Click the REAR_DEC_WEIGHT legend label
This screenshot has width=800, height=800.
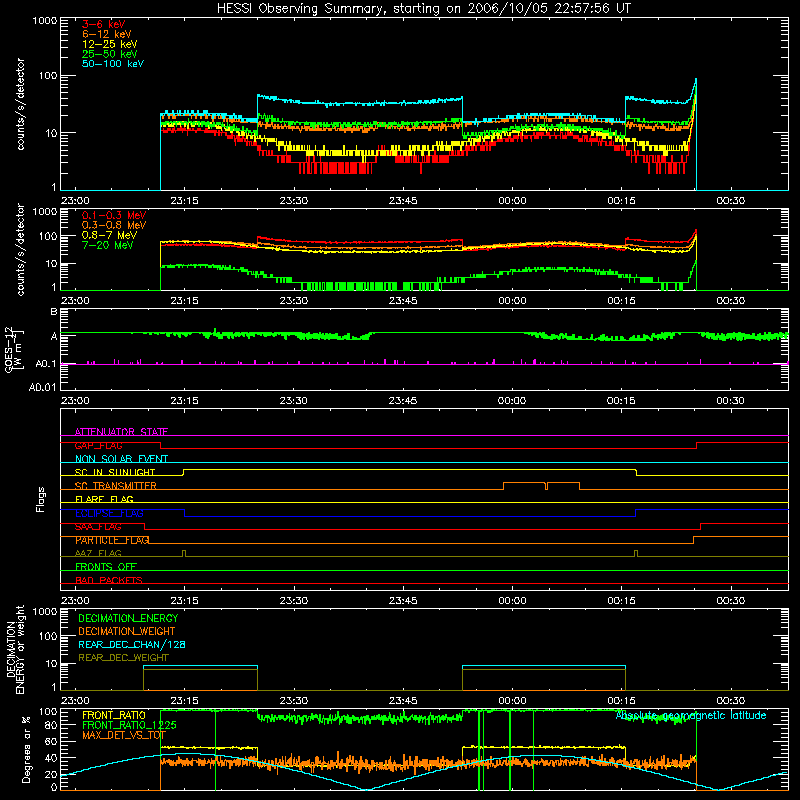[x=123, y=658]
